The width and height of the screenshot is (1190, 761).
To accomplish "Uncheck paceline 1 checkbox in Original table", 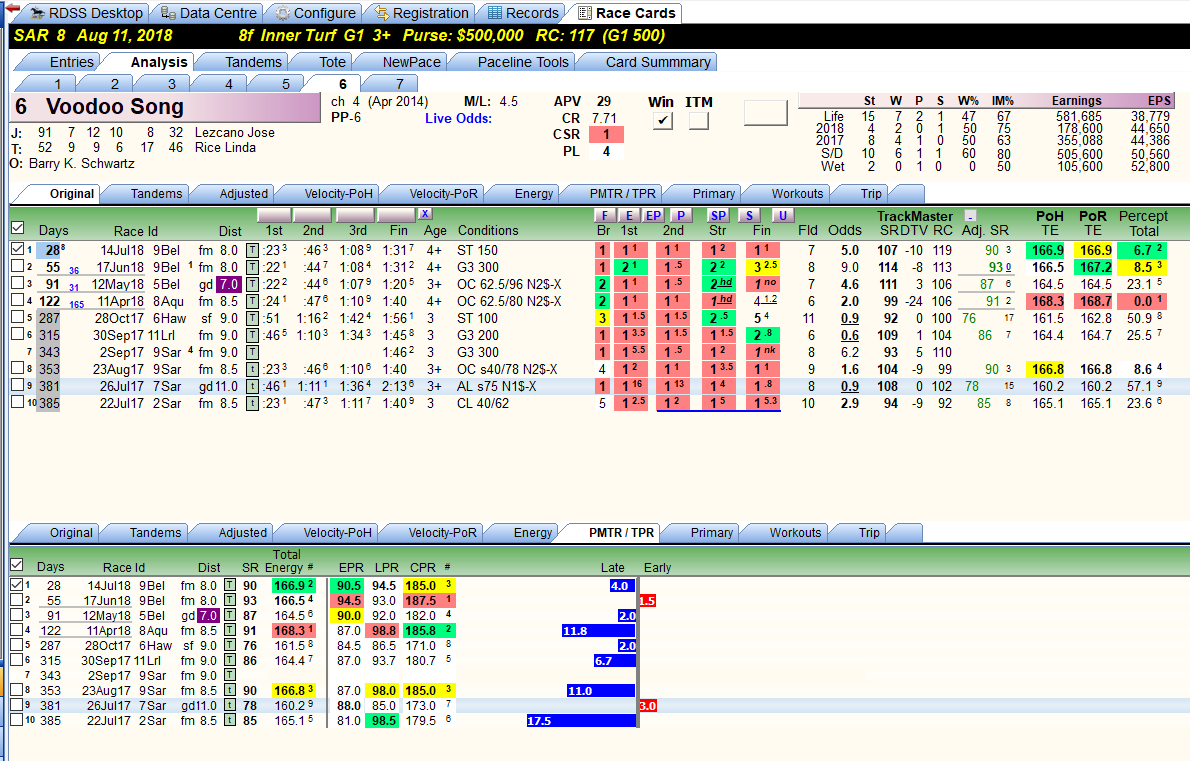I will tap(17, 249).
